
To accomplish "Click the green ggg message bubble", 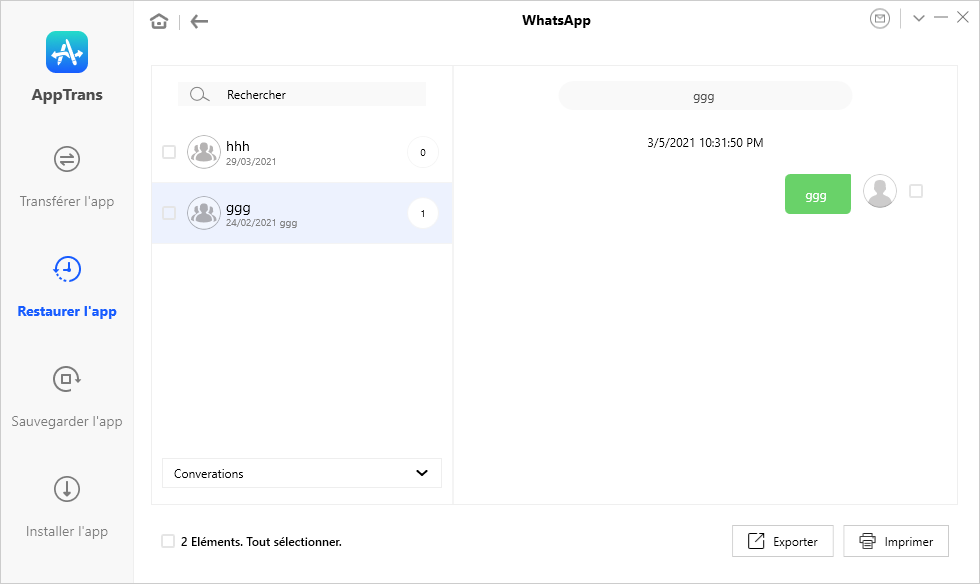I will tap(818, 194).
